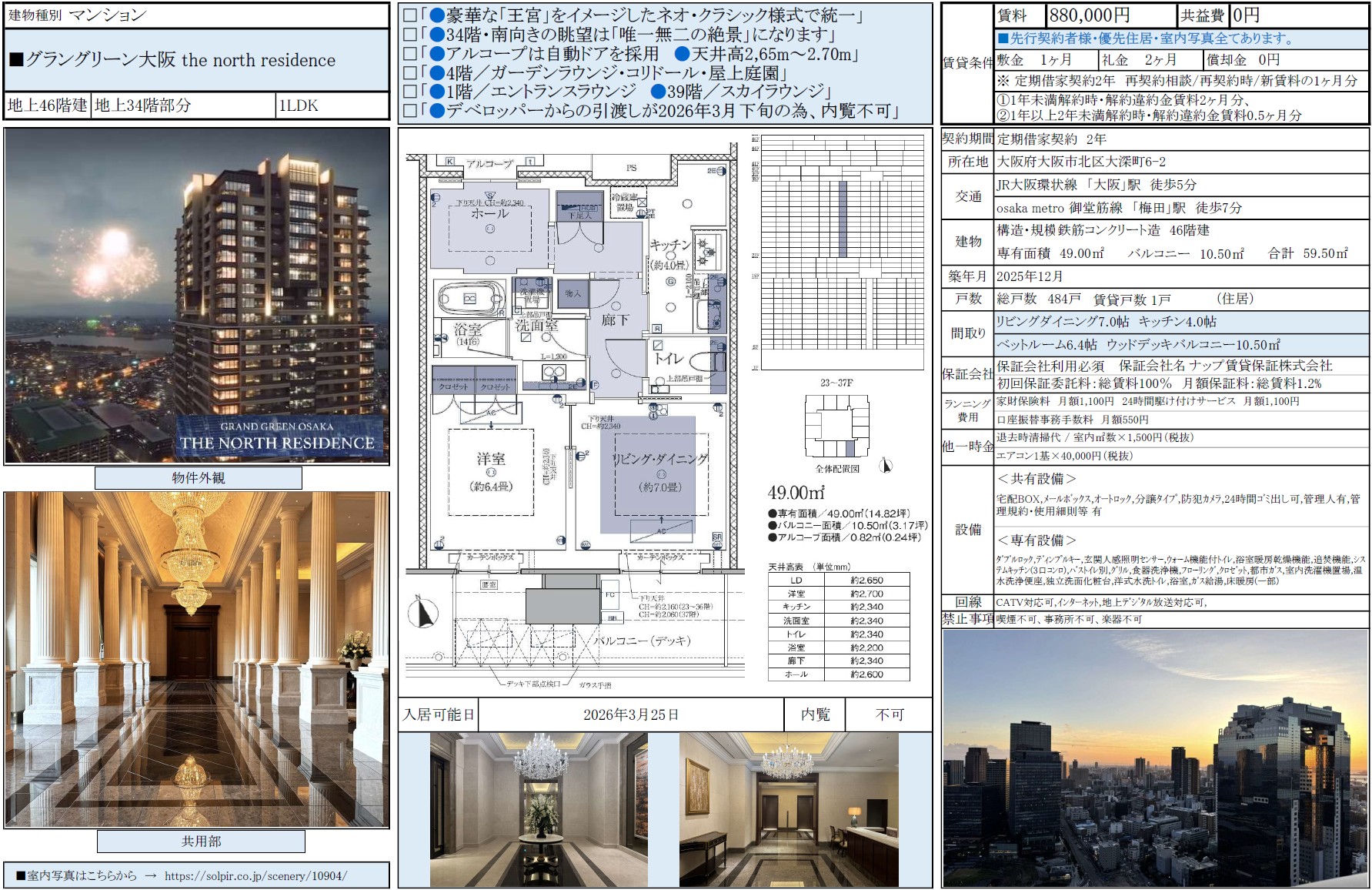Click the 物件外観 caption label
Viewport: 1372px width, 890px height.
tap(198, 478)
